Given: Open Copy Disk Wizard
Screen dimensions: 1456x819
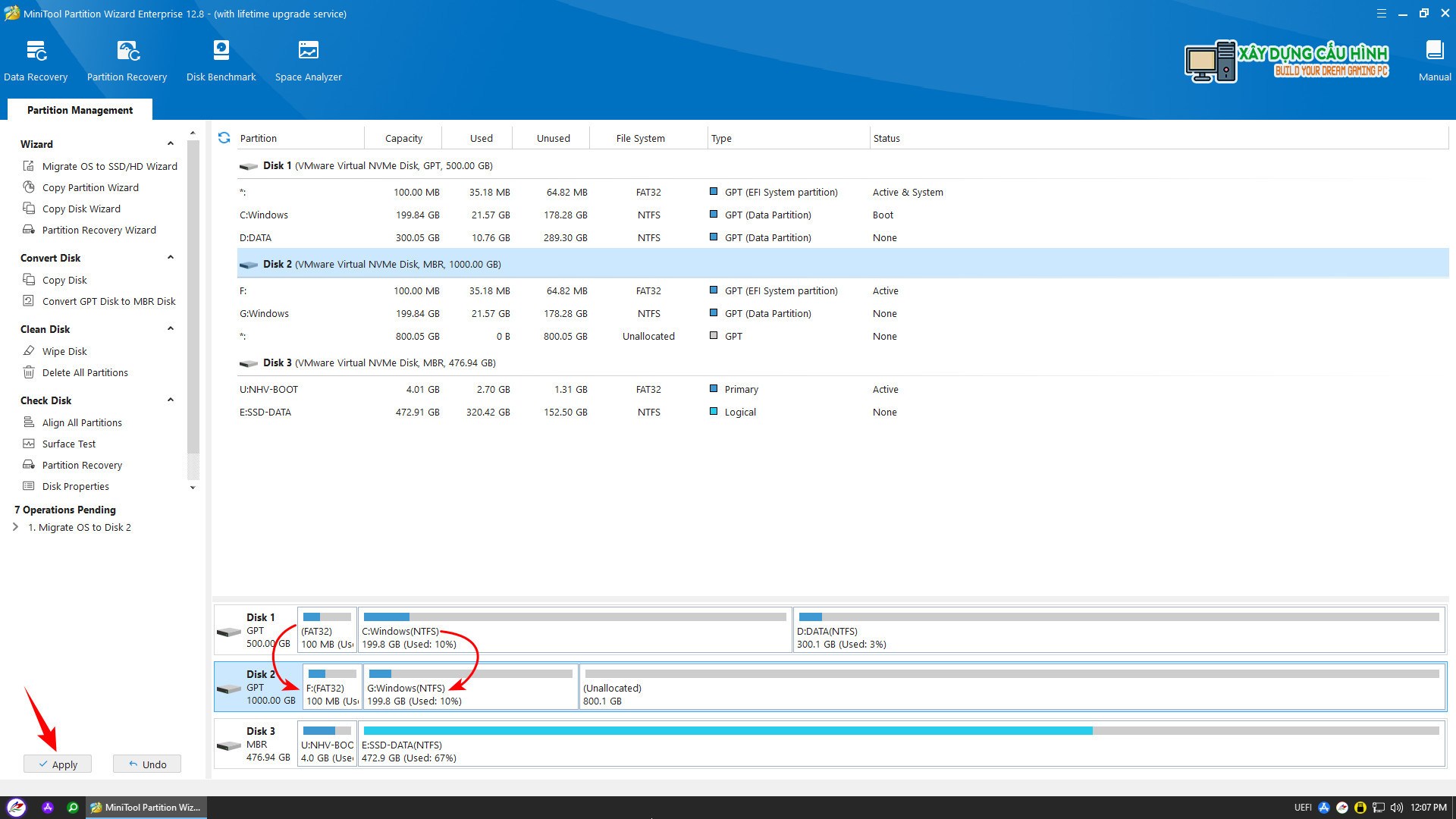Looking at the screenshot, I should [x=72, y=209].
